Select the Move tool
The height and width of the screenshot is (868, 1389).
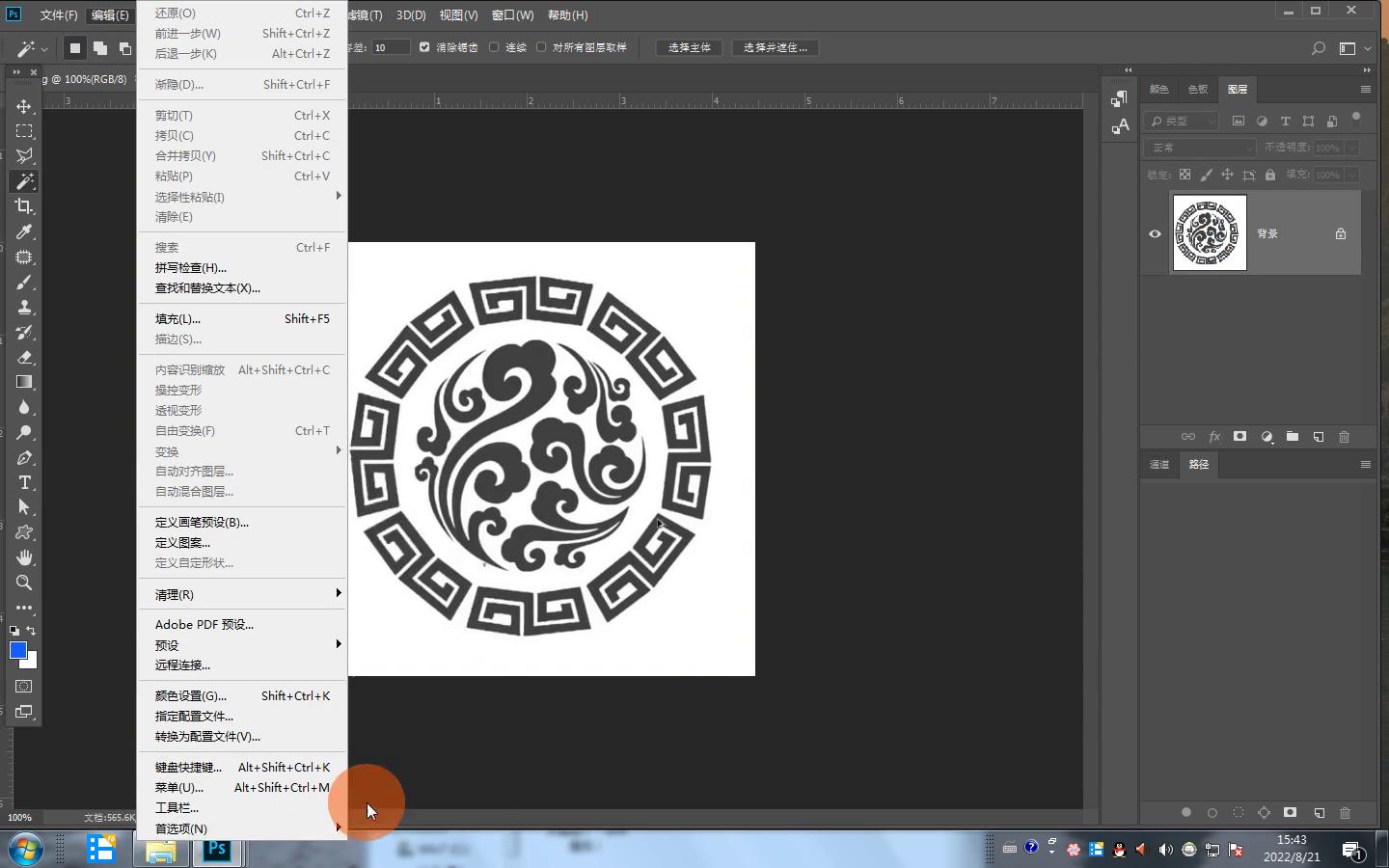24,106
